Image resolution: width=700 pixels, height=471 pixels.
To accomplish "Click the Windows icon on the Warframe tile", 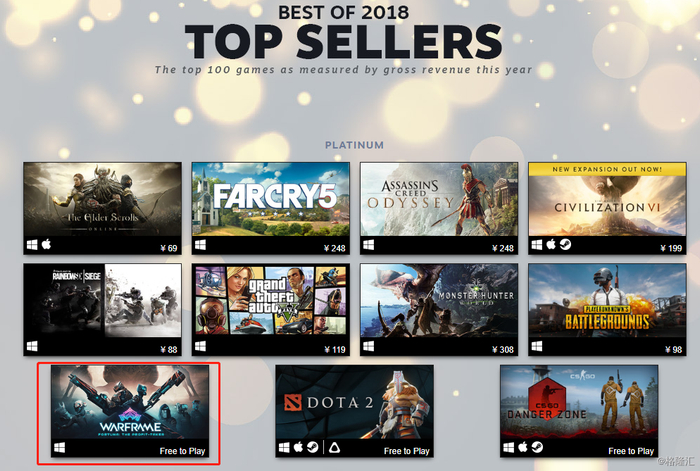I will (59, 447).
